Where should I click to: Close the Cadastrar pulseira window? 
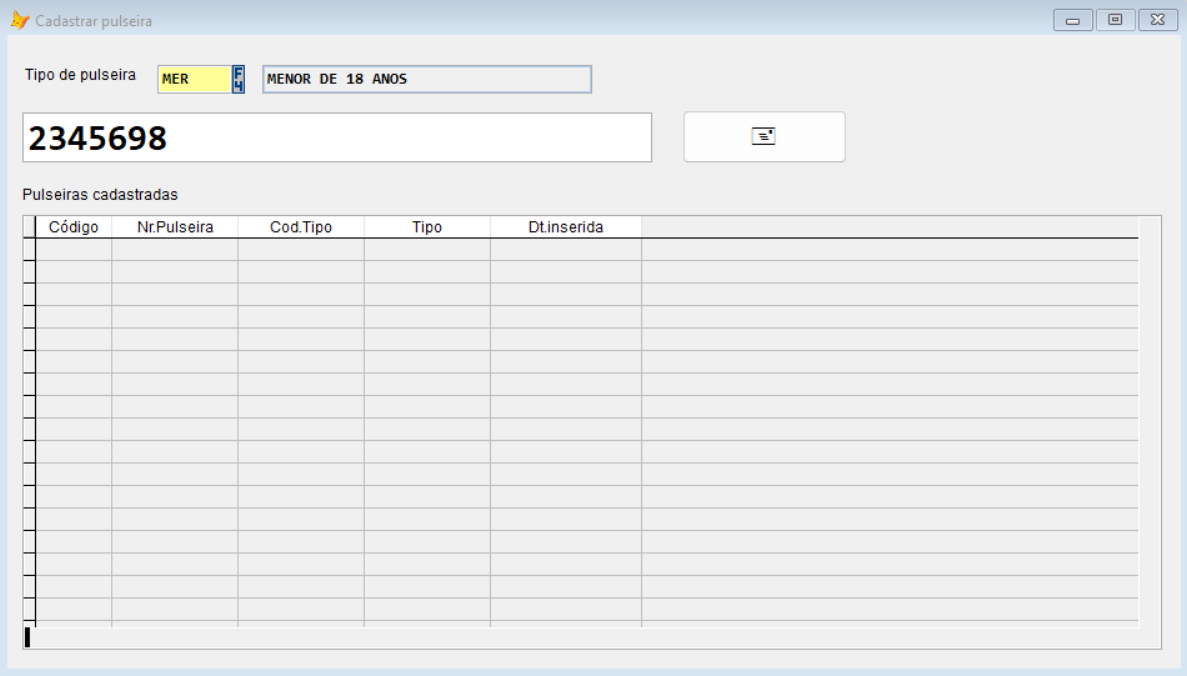pos(1157,20)
